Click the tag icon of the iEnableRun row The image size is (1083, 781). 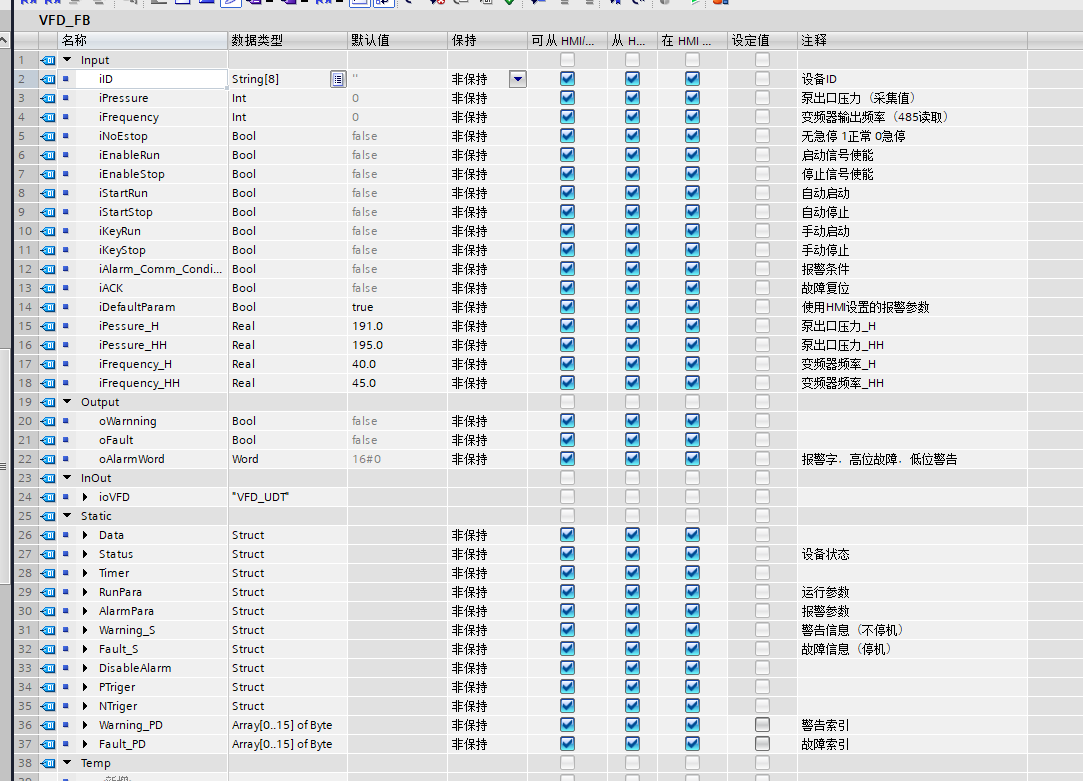(48, 155)
